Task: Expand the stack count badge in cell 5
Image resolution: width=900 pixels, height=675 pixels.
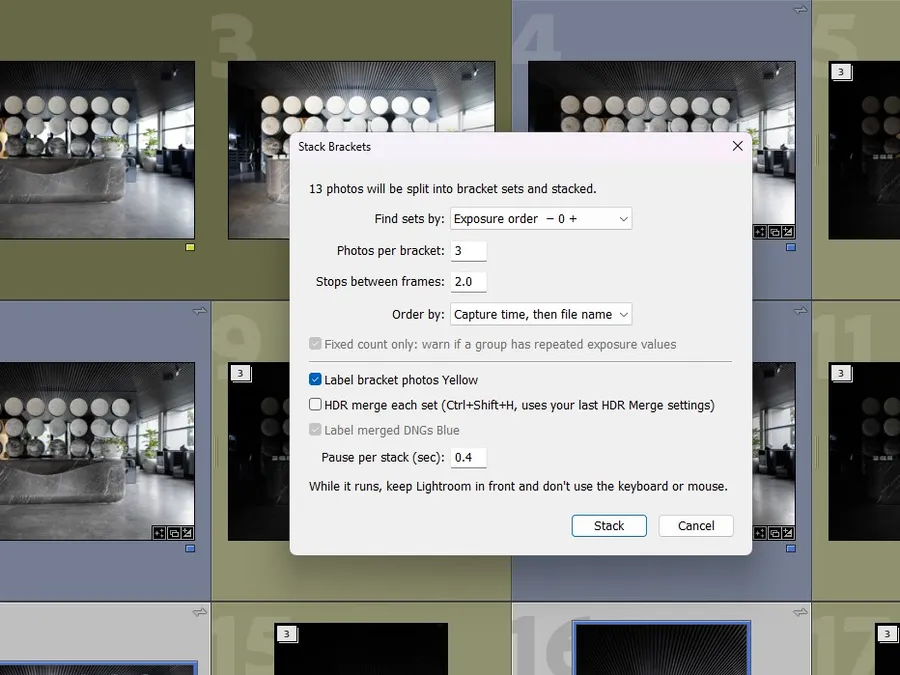Action: point(841,72)
